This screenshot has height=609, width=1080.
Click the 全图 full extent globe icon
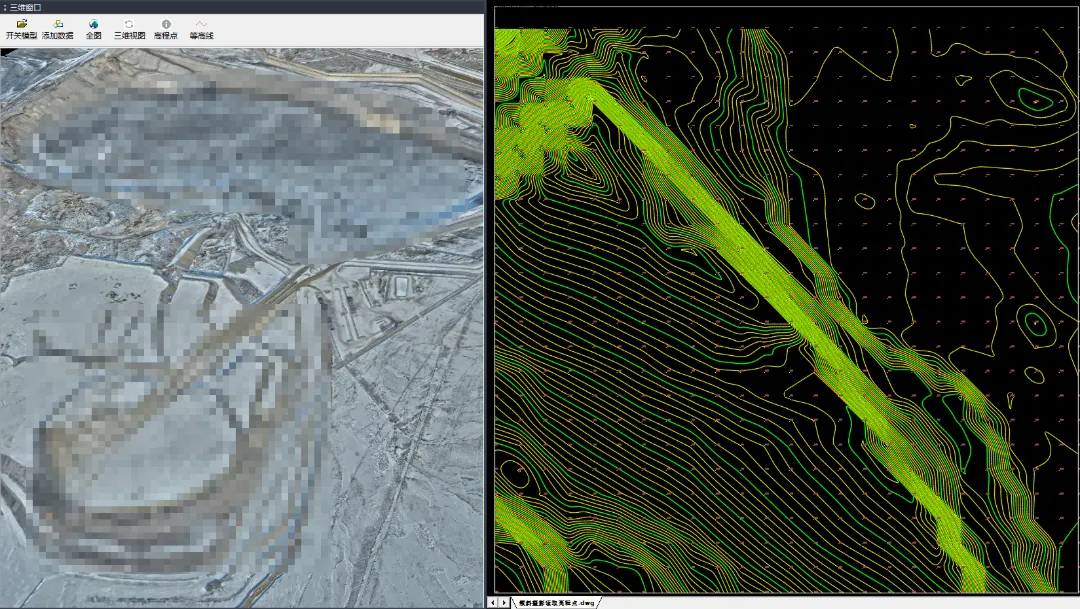pyautogui.click(x=94, y=24)
